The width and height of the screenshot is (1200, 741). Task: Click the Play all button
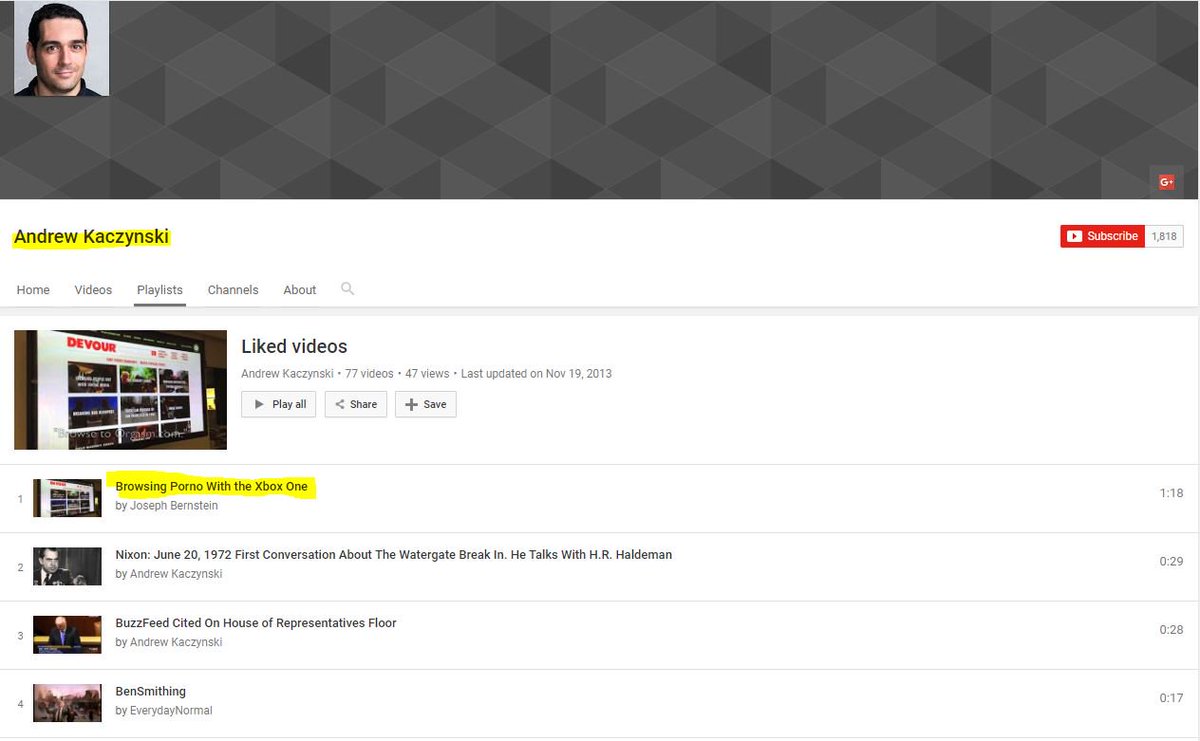[x=279, y=404]
